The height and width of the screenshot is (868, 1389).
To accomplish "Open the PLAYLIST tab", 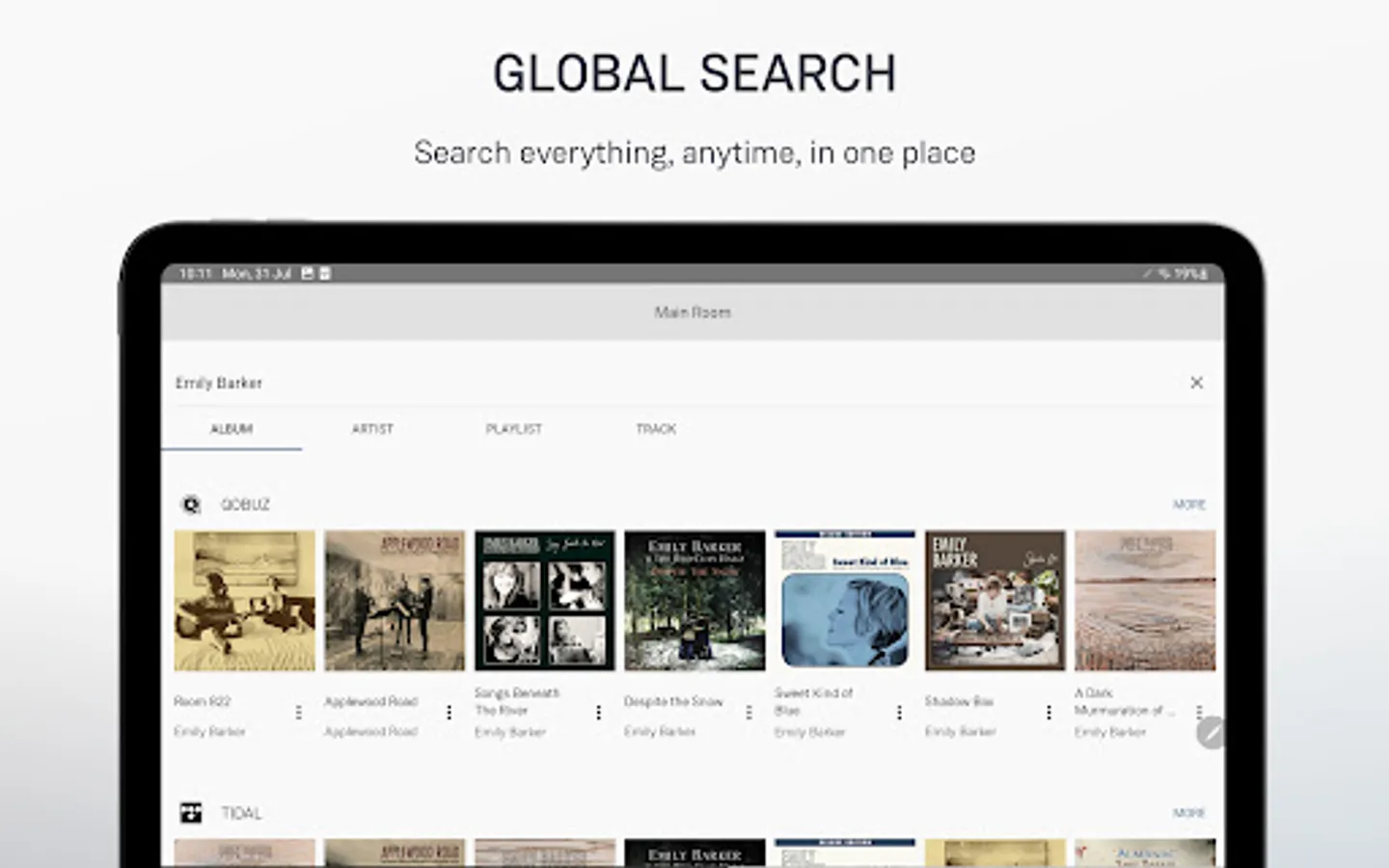I will pos(514,429).
